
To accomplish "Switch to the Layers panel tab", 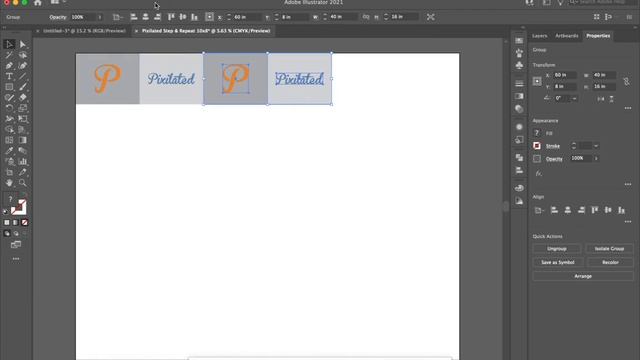I will point(540,36).
